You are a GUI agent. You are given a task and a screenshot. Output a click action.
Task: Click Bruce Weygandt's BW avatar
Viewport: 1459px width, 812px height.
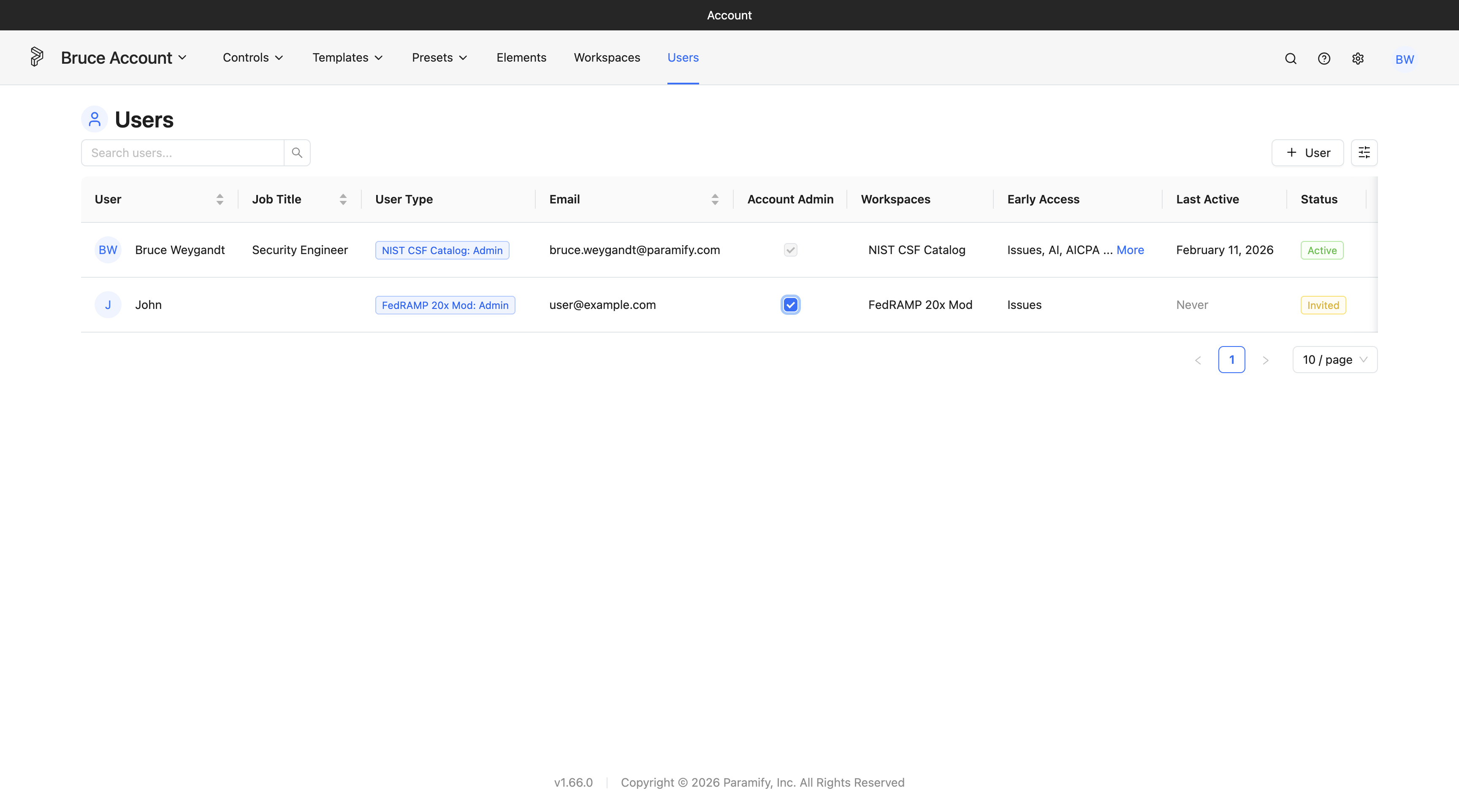pyautogui.click(x=108, y=250)
